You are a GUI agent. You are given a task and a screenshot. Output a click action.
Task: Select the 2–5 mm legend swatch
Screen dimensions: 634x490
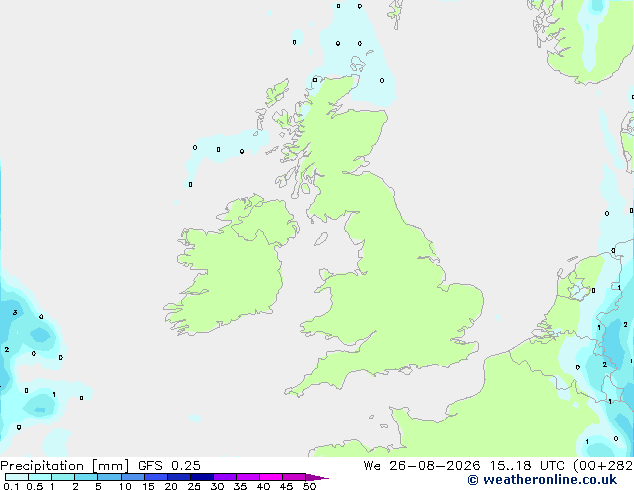point(86,477)
